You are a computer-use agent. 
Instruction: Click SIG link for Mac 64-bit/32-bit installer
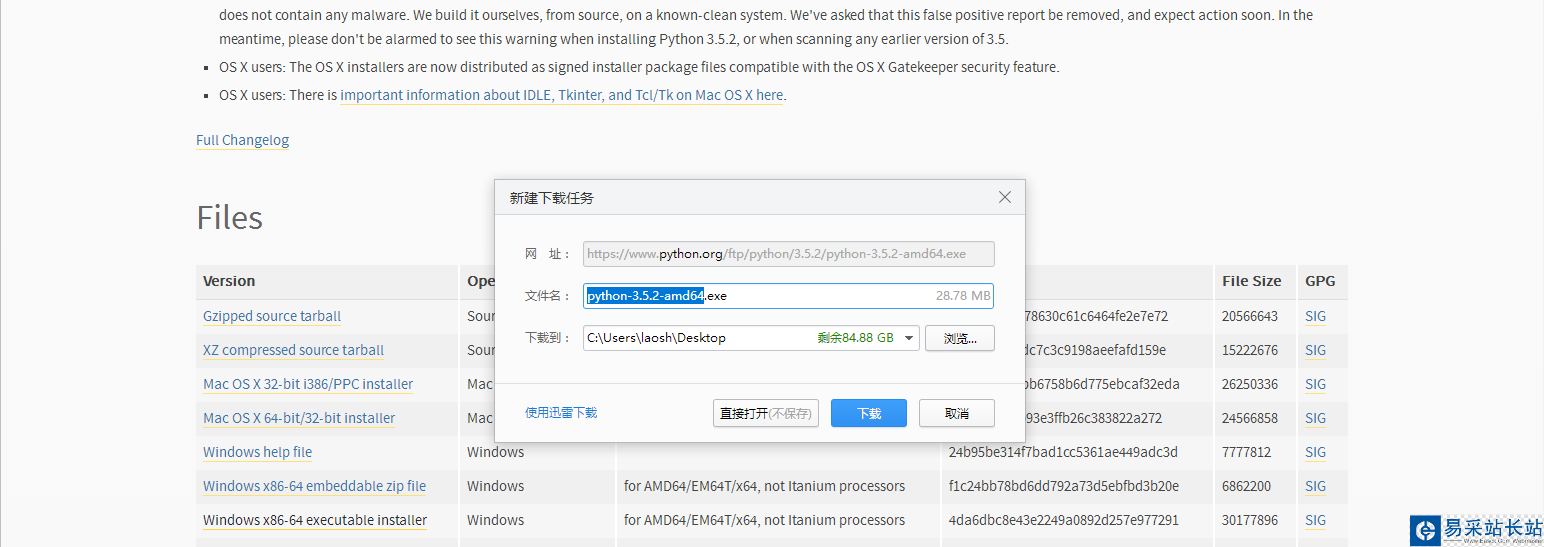1315,418
